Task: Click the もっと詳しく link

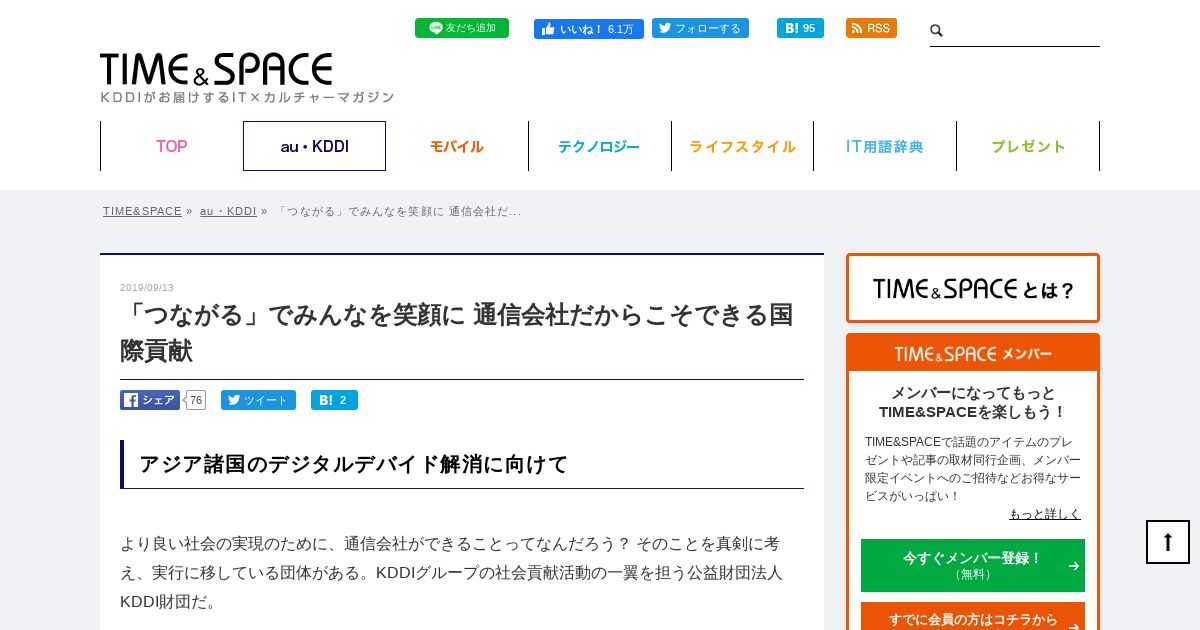Action: 1045,514
